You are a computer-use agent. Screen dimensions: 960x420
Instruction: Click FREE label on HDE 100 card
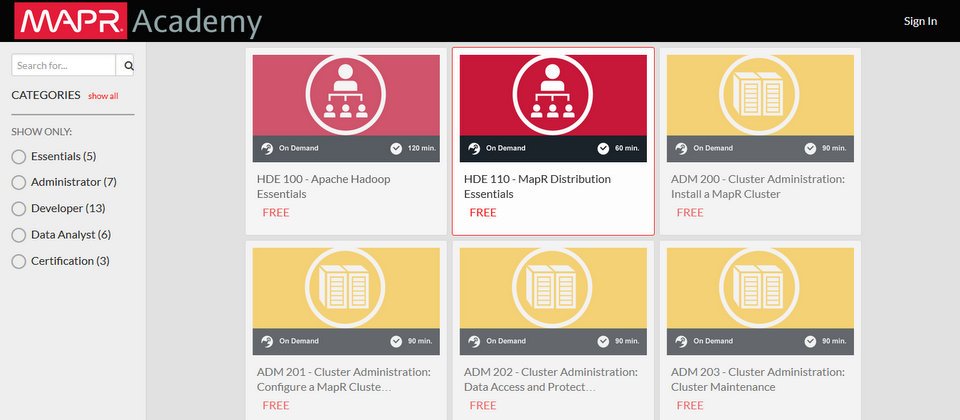(276, 212)
